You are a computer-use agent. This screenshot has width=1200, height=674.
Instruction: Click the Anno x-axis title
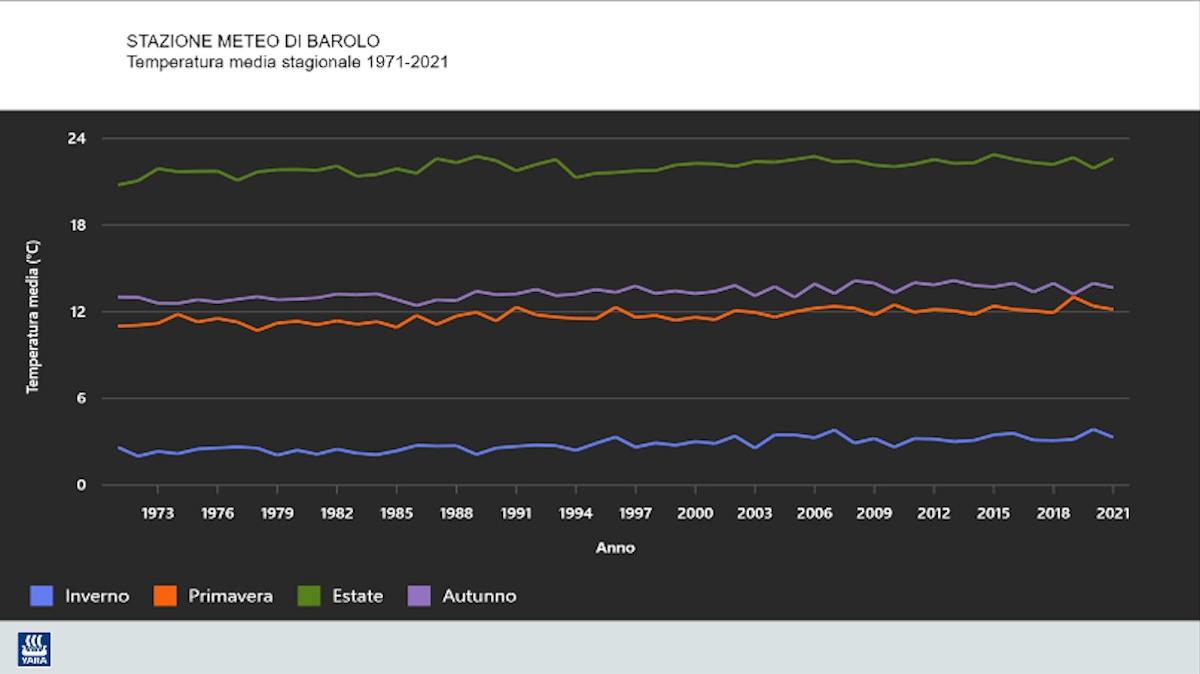(615, 548)
